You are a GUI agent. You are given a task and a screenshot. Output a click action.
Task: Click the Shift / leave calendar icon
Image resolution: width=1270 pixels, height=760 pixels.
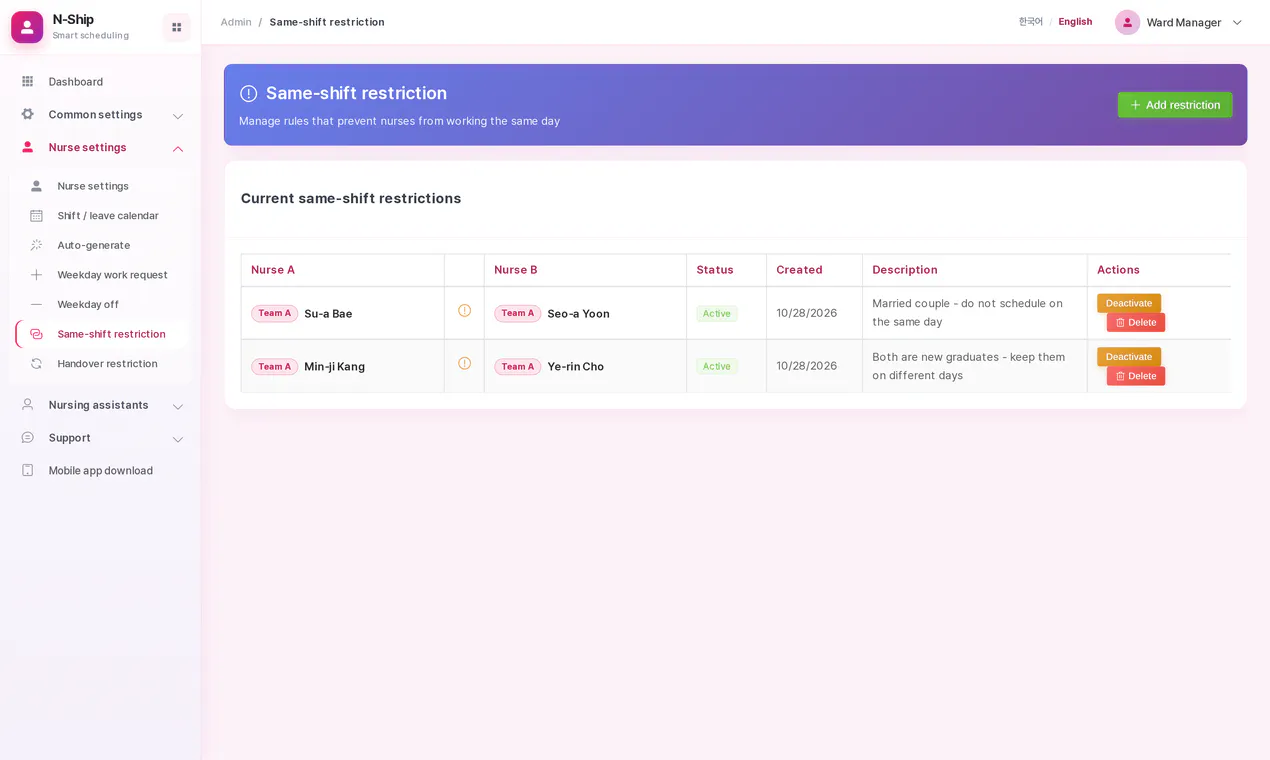click(36, 216)
